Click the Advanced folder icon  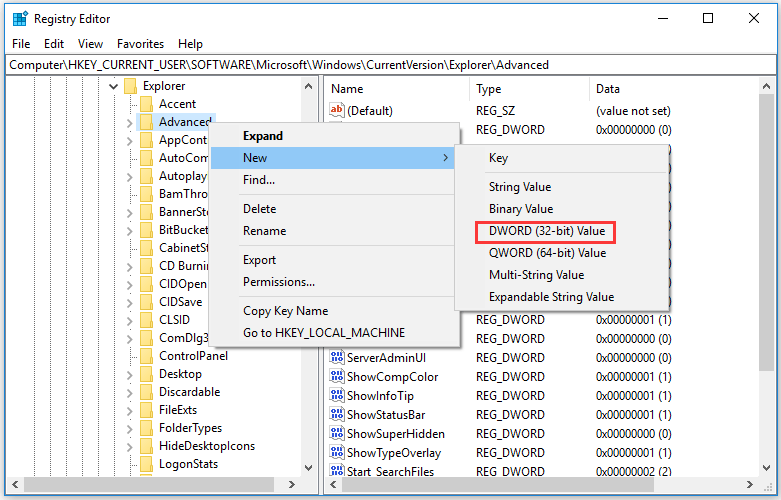[146, 122]
